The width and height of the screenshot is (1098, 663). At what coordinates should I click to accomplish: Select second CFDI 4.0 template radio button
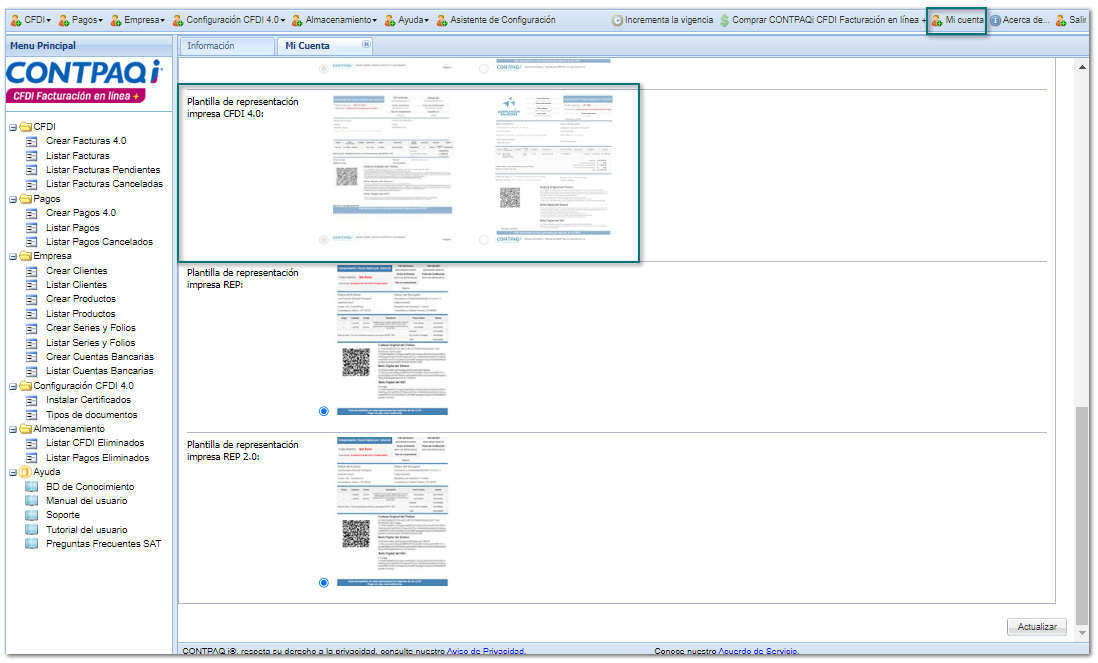point(484,240)
